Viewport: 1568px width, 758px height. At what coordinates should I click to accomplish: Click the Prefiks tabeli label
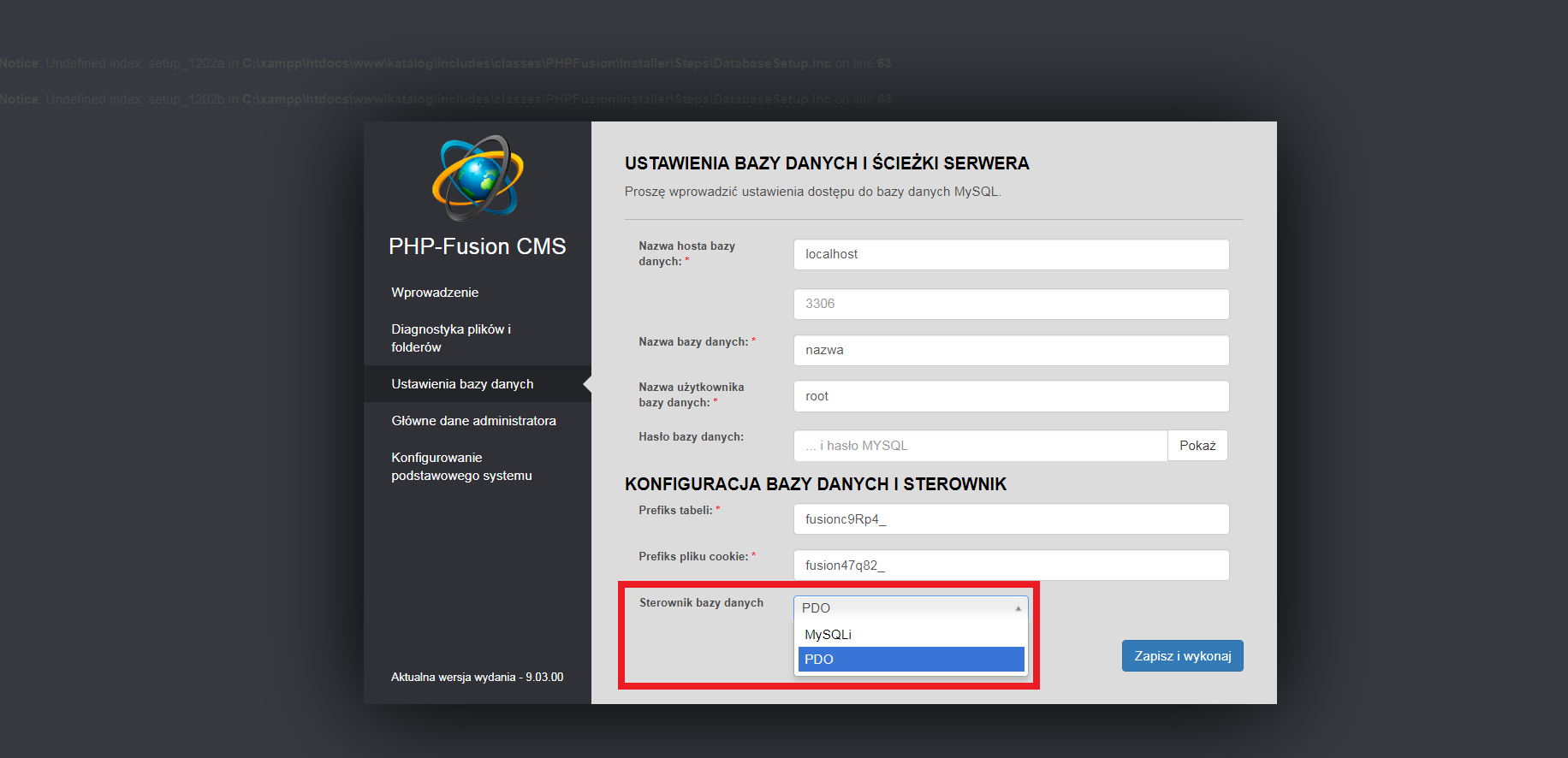click(x=679, y=511)
